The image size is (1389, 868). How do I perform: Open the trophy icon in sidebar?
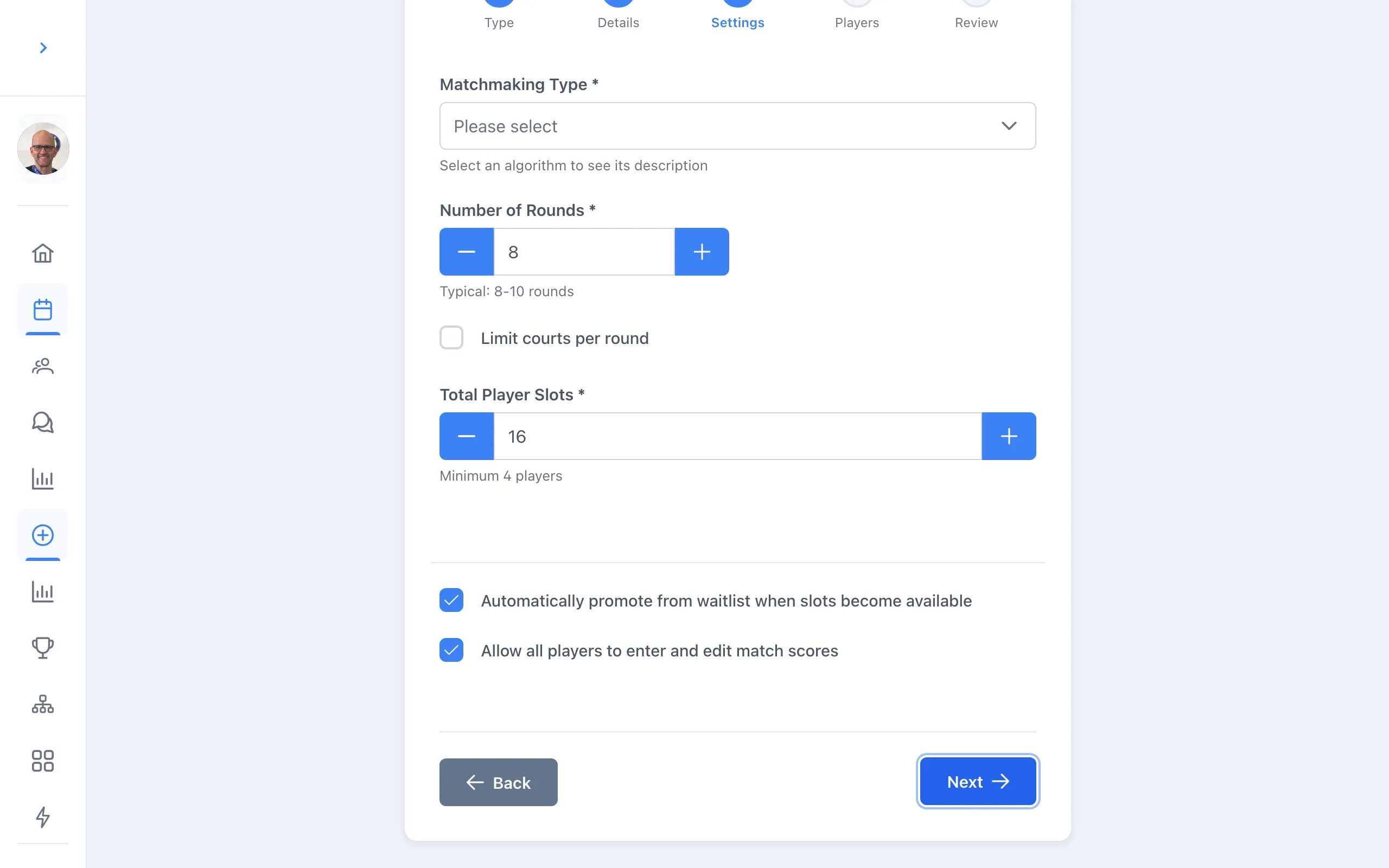click(x=42, y=648)
